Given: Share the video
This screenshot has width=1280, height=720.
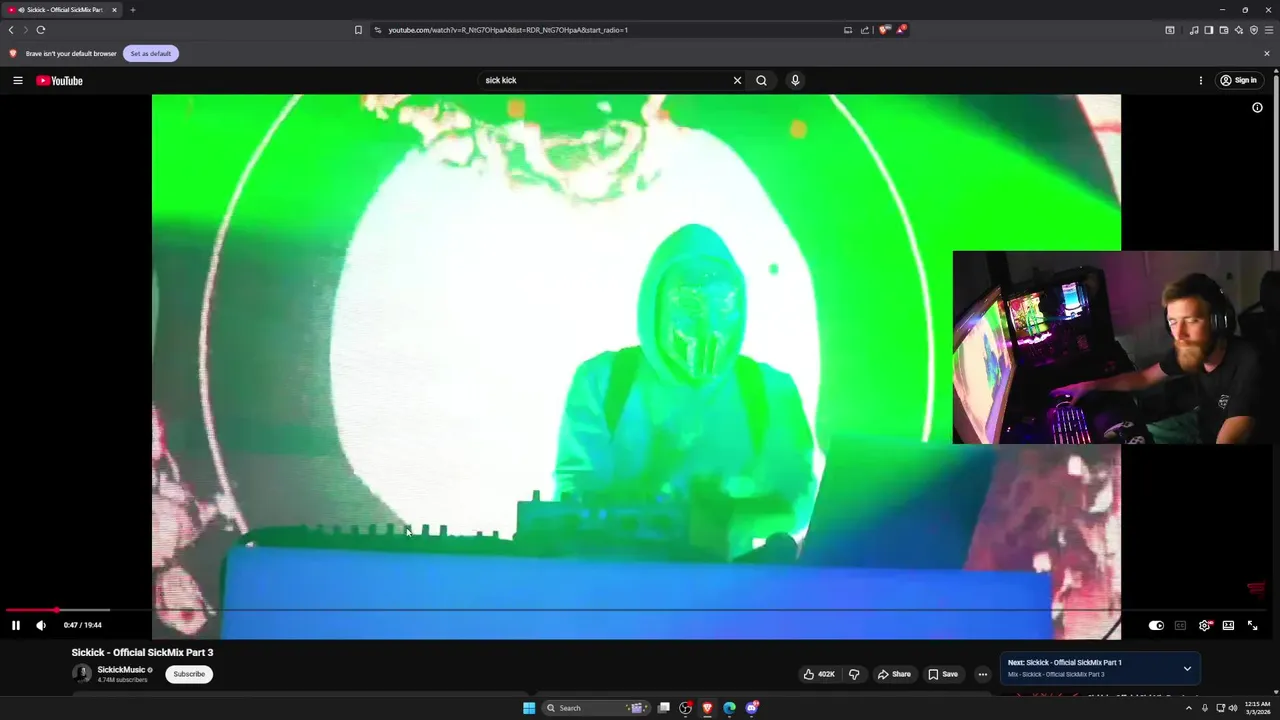Looking at the screenshot, I should (x=894, y=674).
